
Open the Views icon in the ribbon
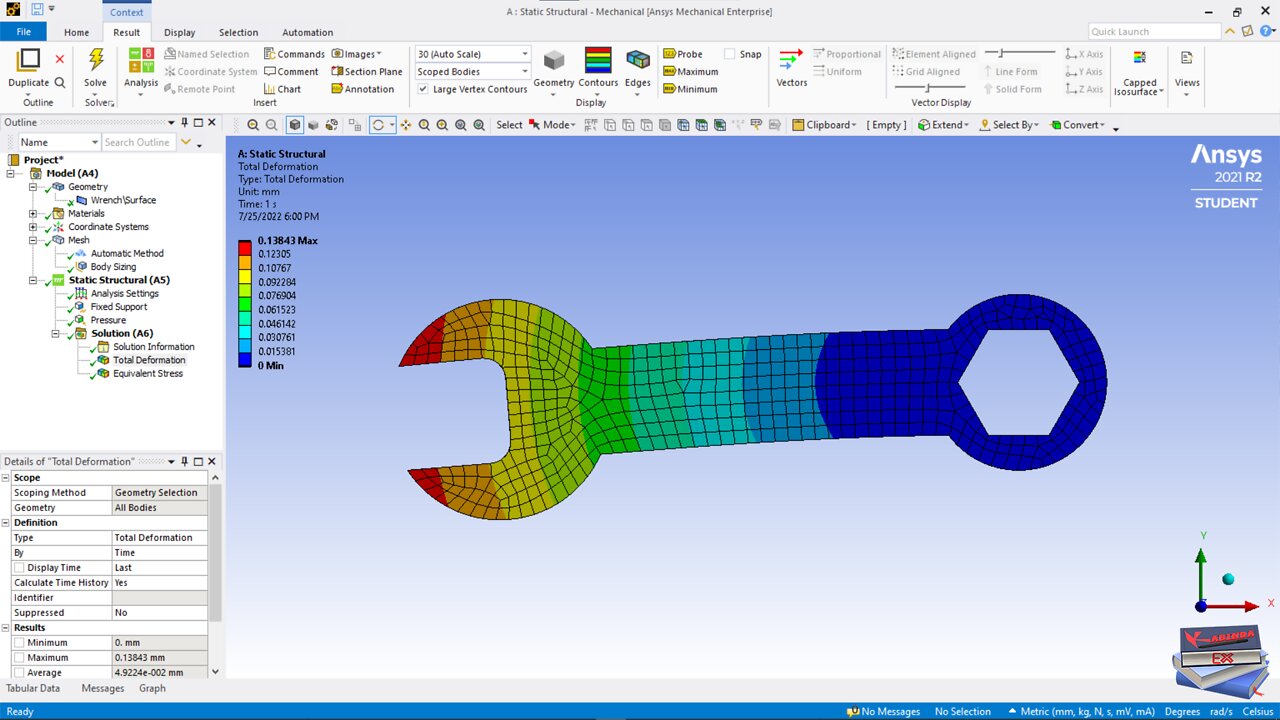pos(1187,58)
